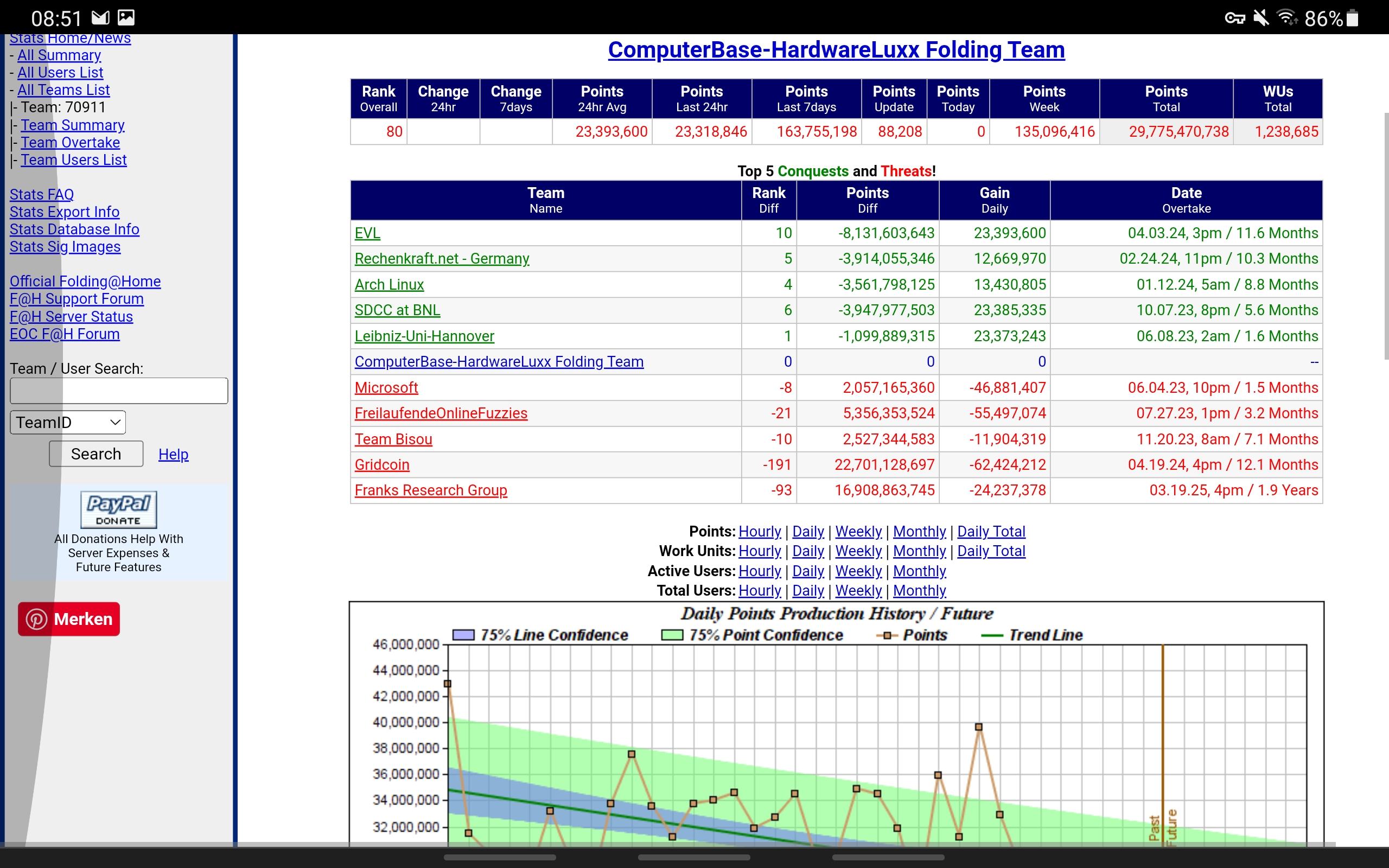This screenshot has width=1389, height=868.
Task: Show the Points Daily chart
Action: (x=808, y=532)
